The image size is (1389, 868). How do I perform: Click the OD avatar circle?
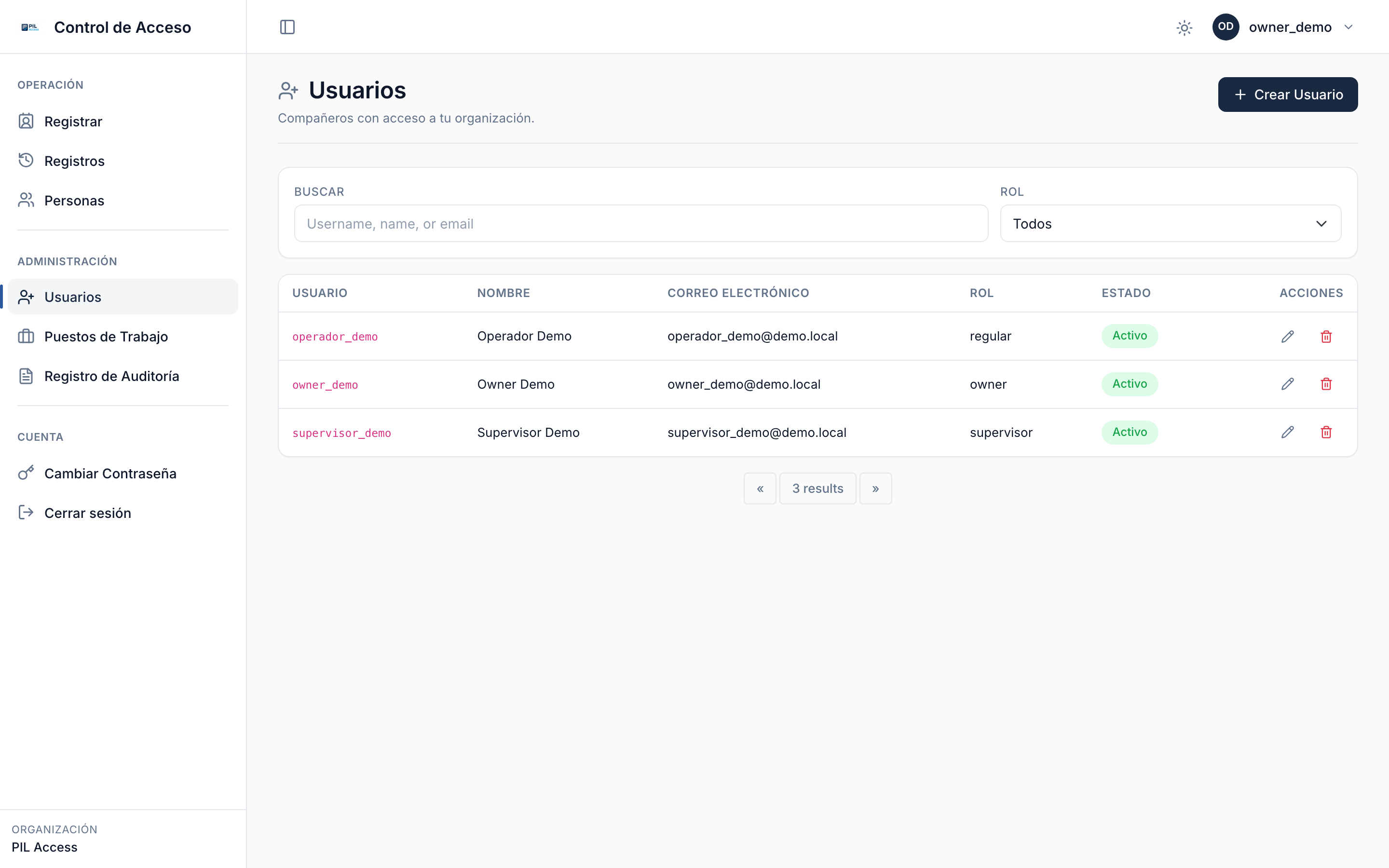[x=1226, y=27]
